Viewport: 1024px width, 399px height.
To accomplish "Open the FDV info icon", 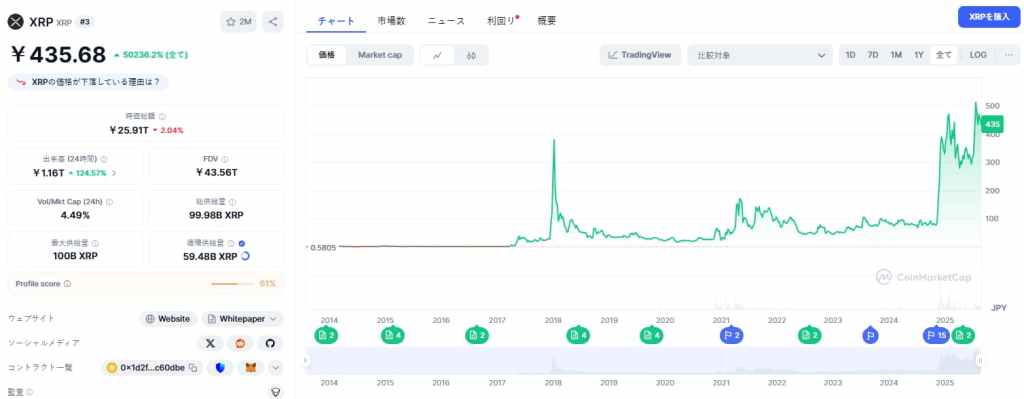I will coord(225,159).
